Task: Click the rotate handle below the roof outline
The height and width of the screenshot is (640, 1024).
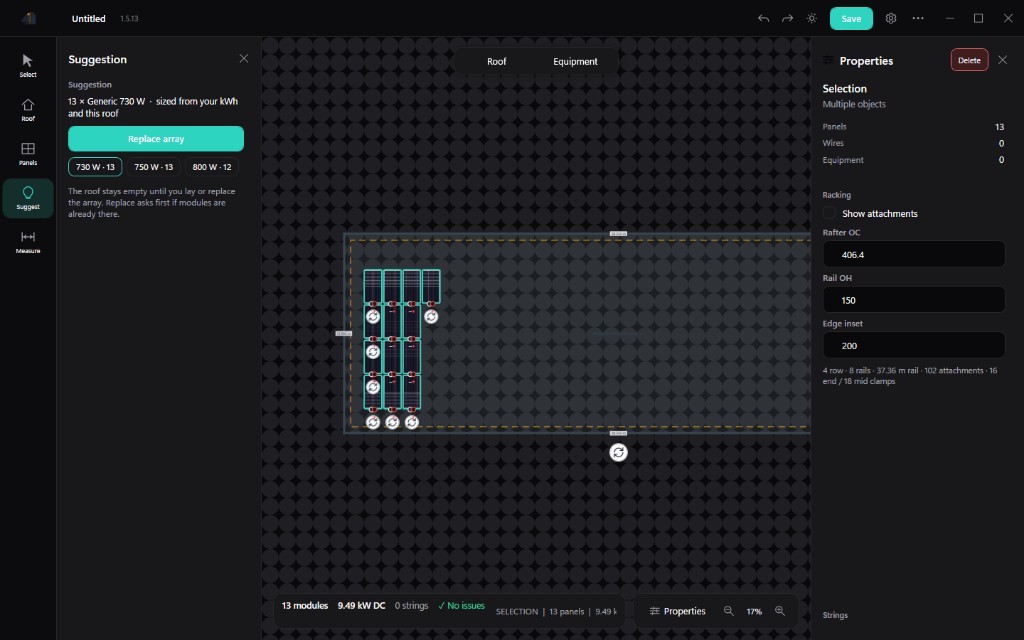Action: click(x=618, y=452)
